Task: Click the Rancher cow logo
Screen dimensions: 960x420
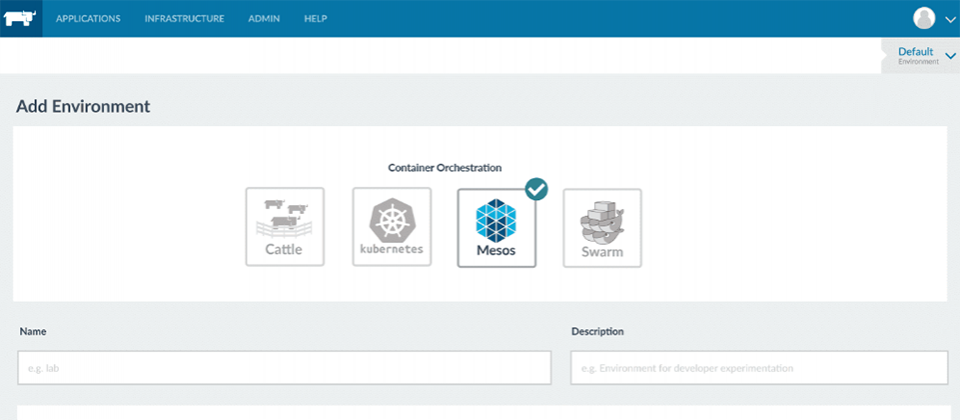Action: point(21,18)
